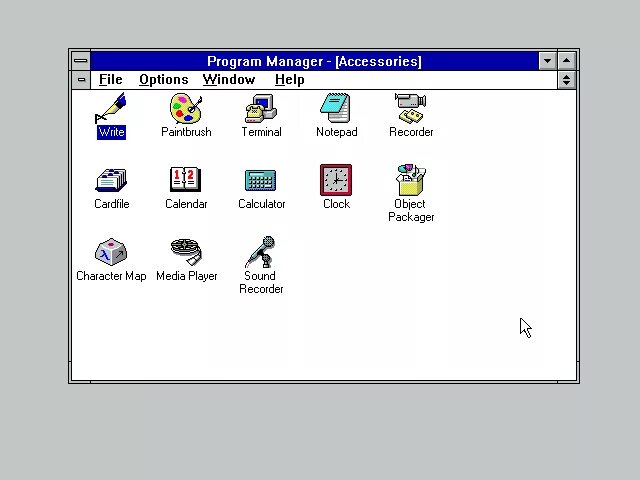Select the Cardfile icon
Screen dimensions: 640x480
111,180
